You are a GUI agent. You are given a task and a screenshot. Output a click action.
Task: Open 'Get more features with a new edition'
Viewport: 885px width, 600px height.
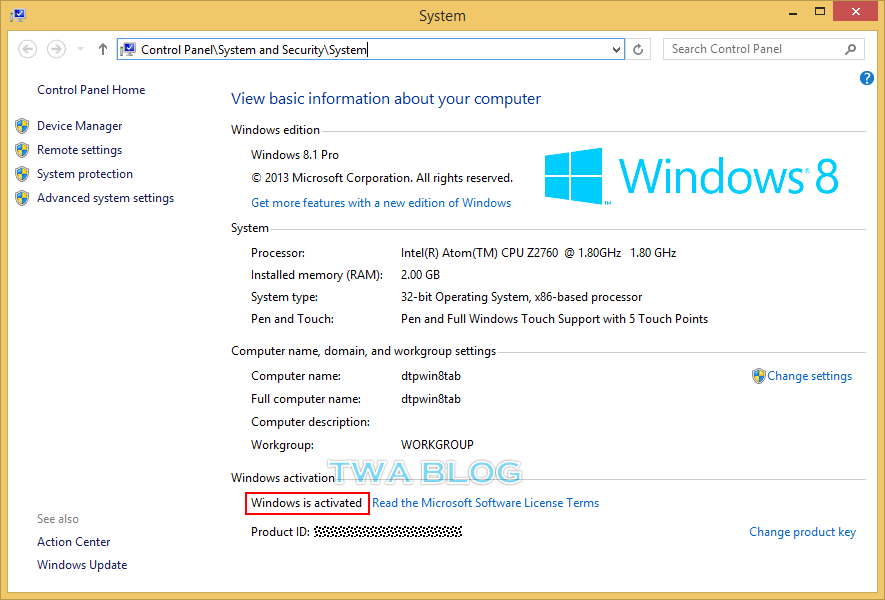(381, 202)
